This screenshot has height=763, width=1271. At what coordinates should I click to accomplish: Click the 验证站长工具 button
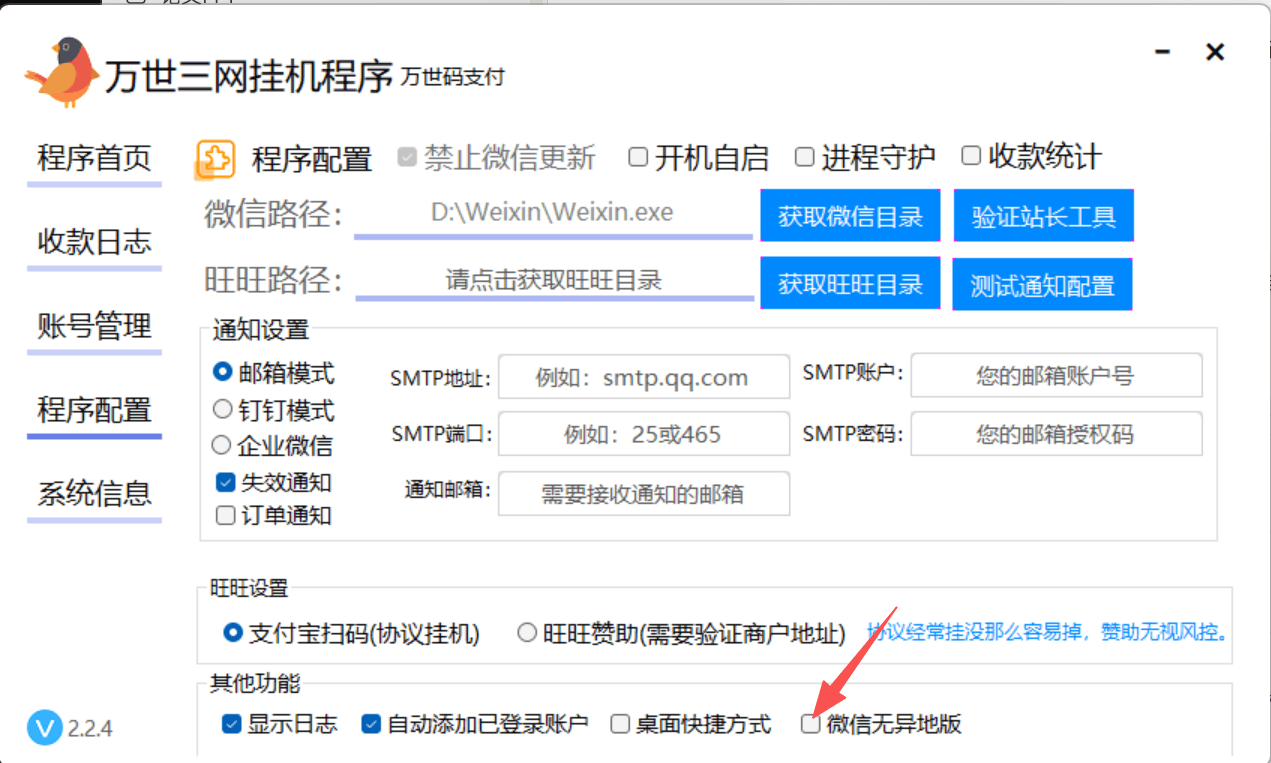click(x=1043, y=216)
